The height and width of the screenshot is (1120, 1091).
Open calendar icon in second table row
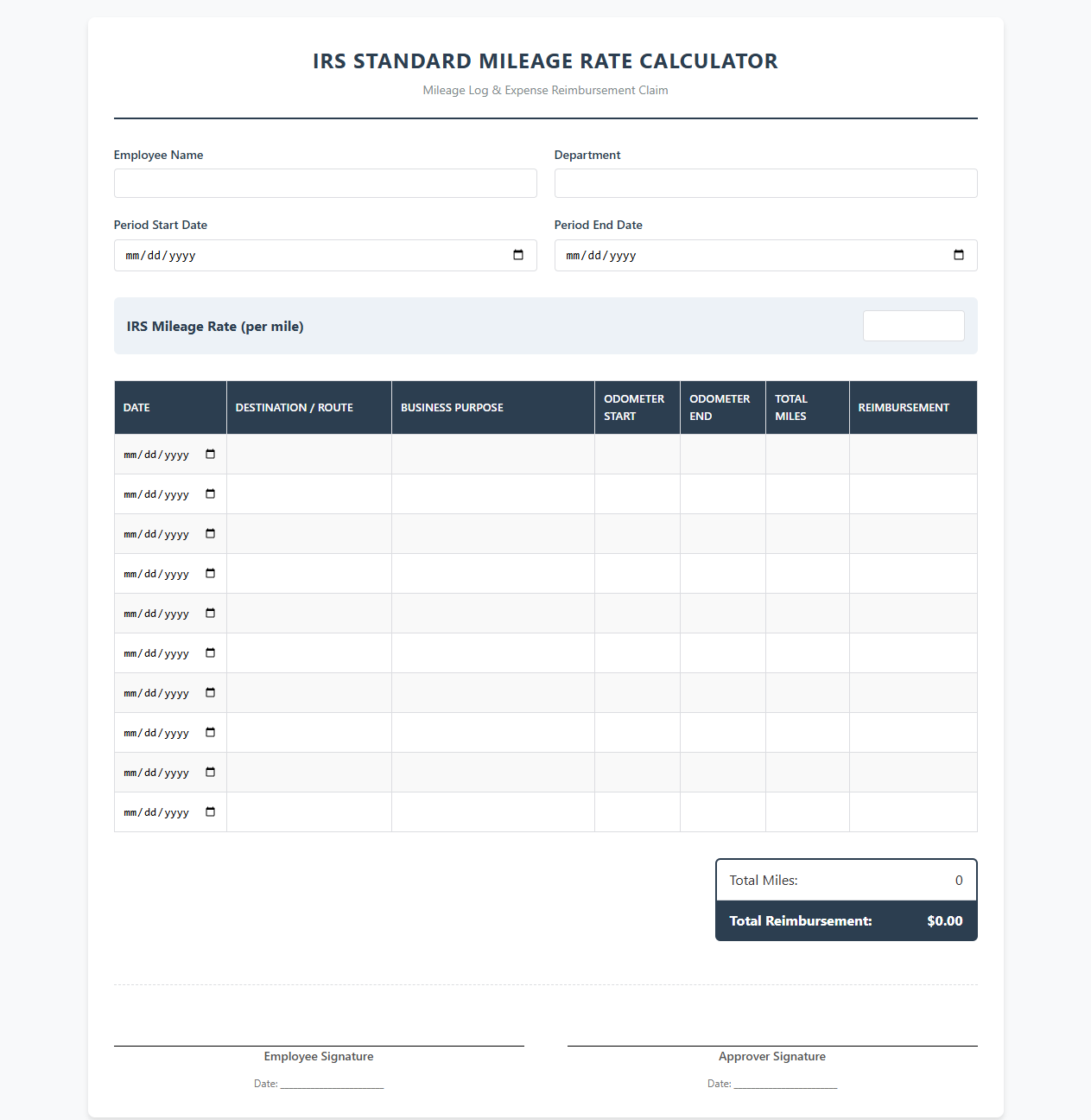210,493
